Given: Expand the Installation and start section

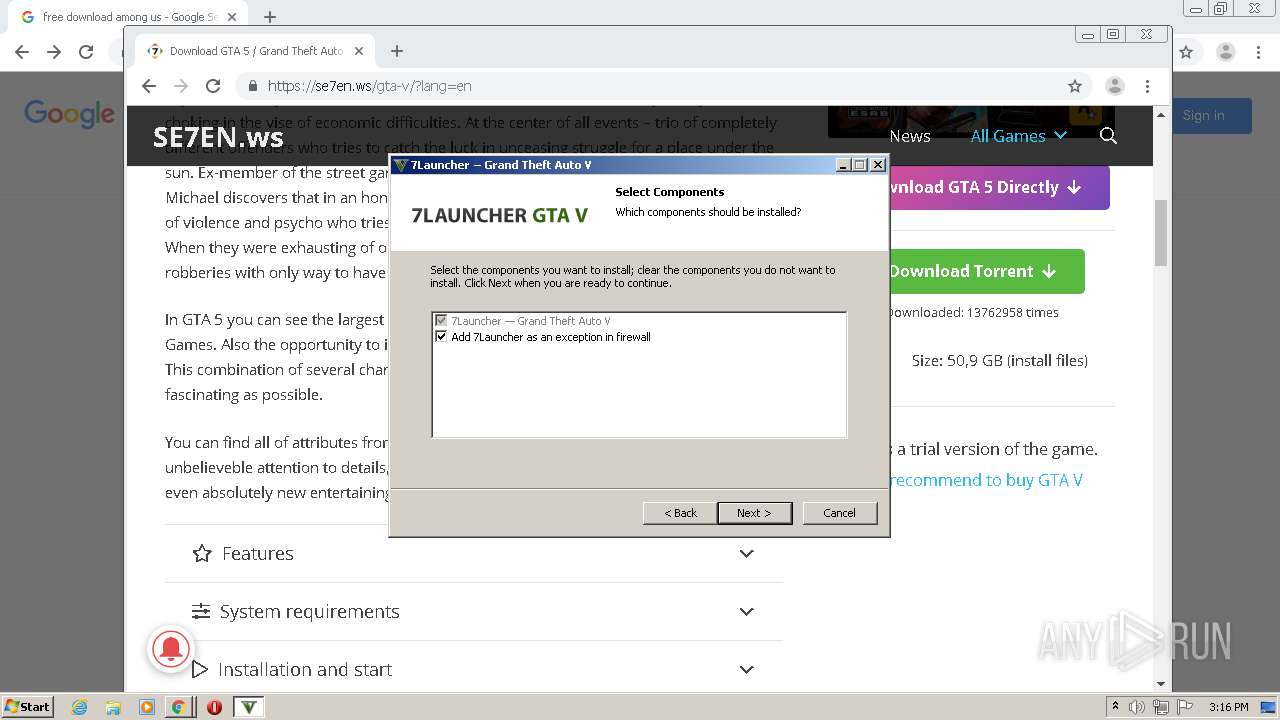Looking at the screenshot, I should (473, 669).
